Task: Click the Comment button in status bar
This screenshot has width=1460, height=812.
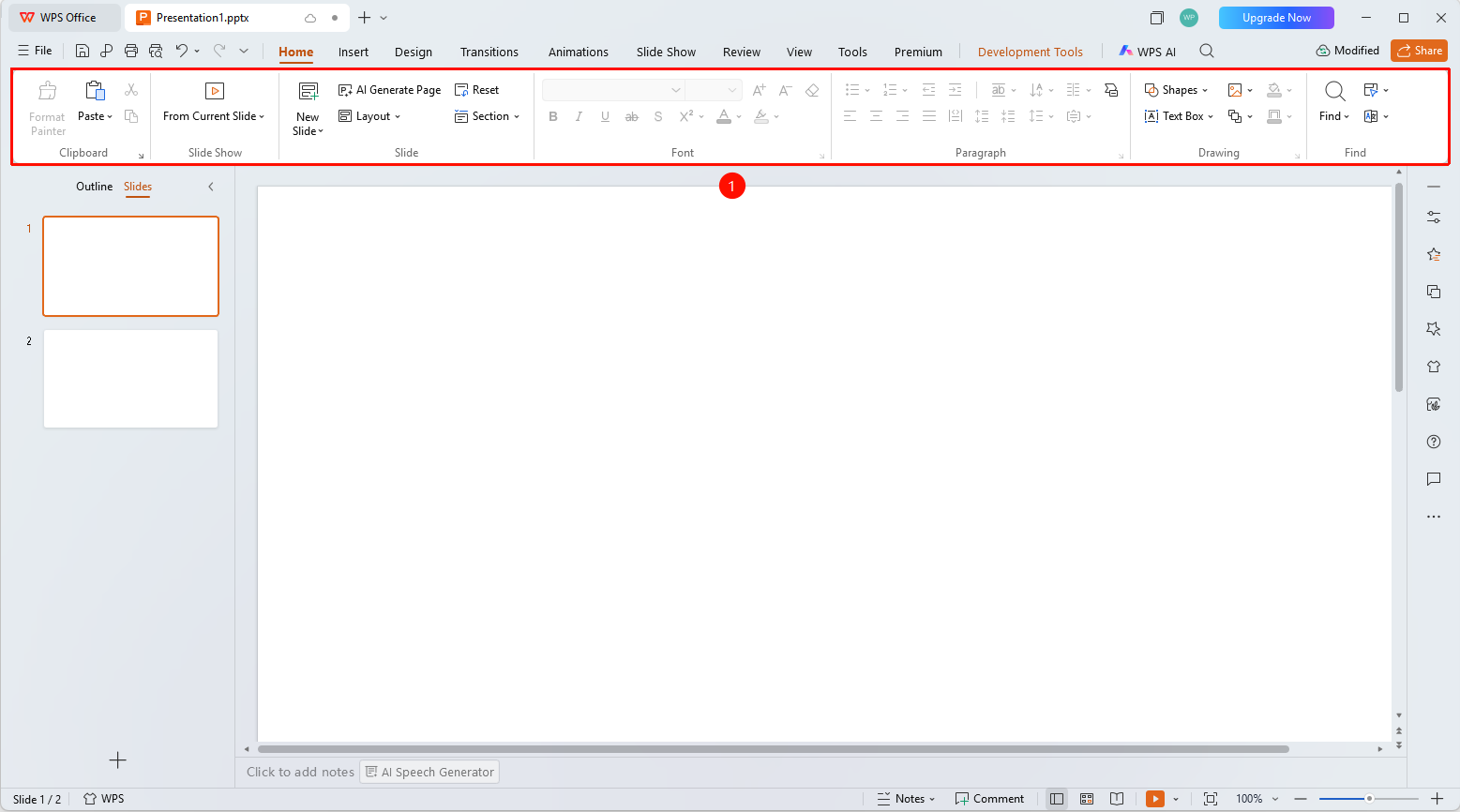Action: [989, 799]
